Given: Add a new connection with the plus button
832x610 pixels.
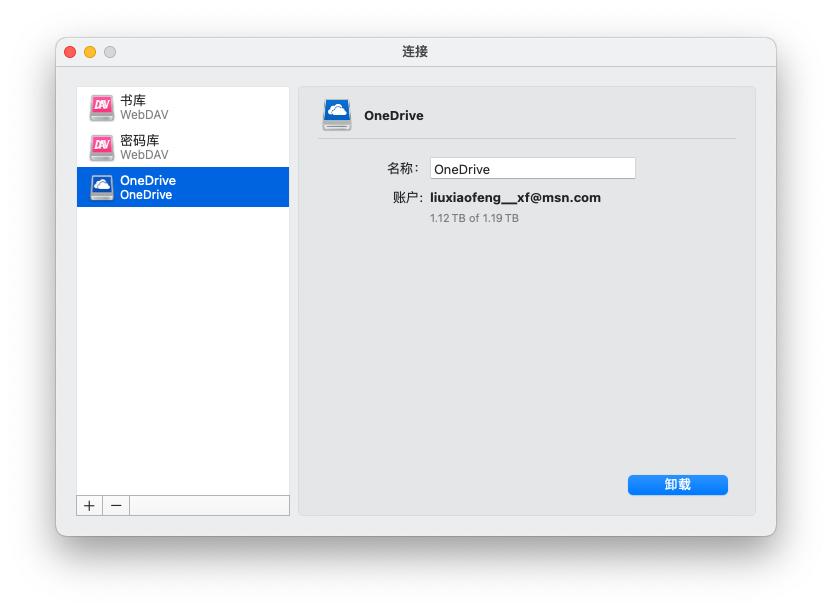Looking at the screenshot, I should click(x=89, y=506).
